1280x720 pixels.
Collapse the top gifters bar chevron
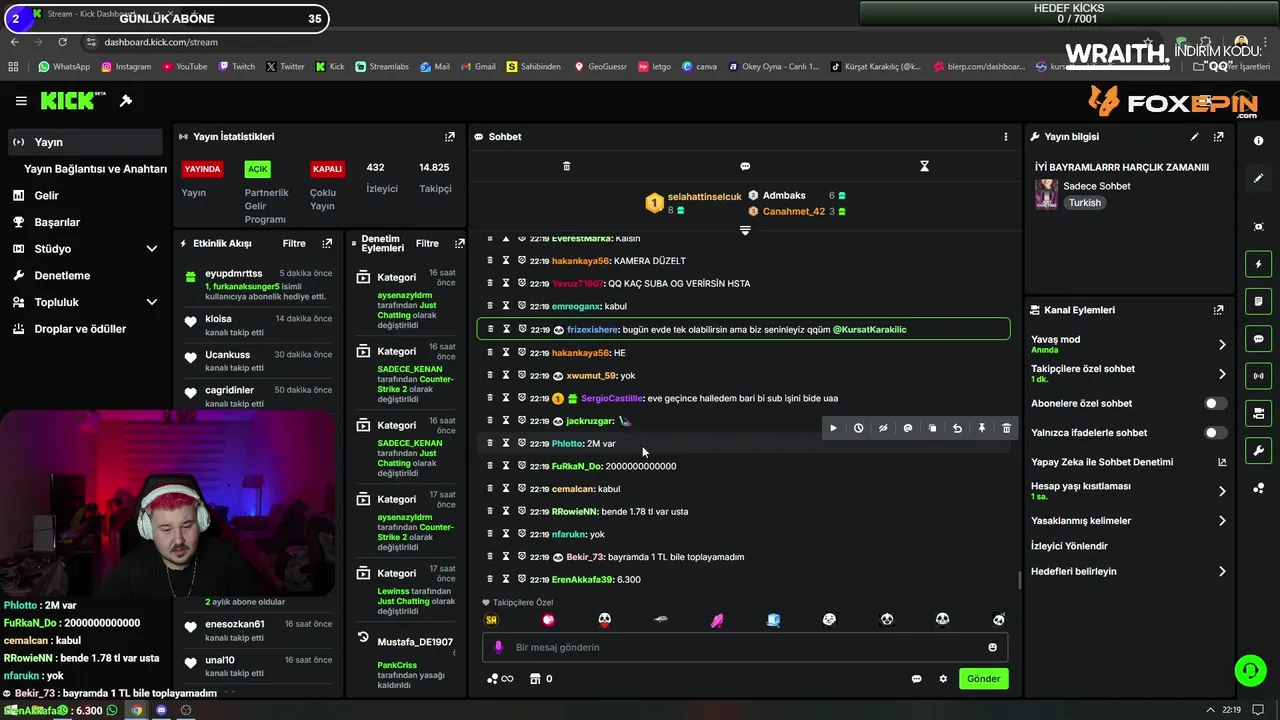coord(745,231)
